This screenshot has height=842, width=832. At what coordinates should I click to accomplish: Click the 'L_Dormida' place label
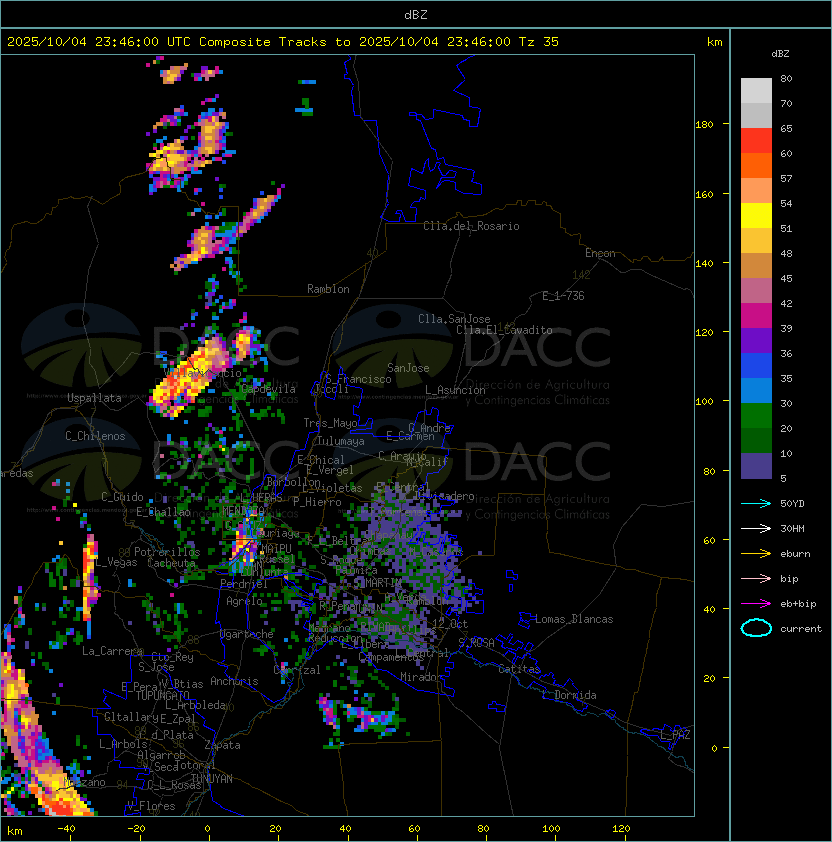(x=569, y=695)
